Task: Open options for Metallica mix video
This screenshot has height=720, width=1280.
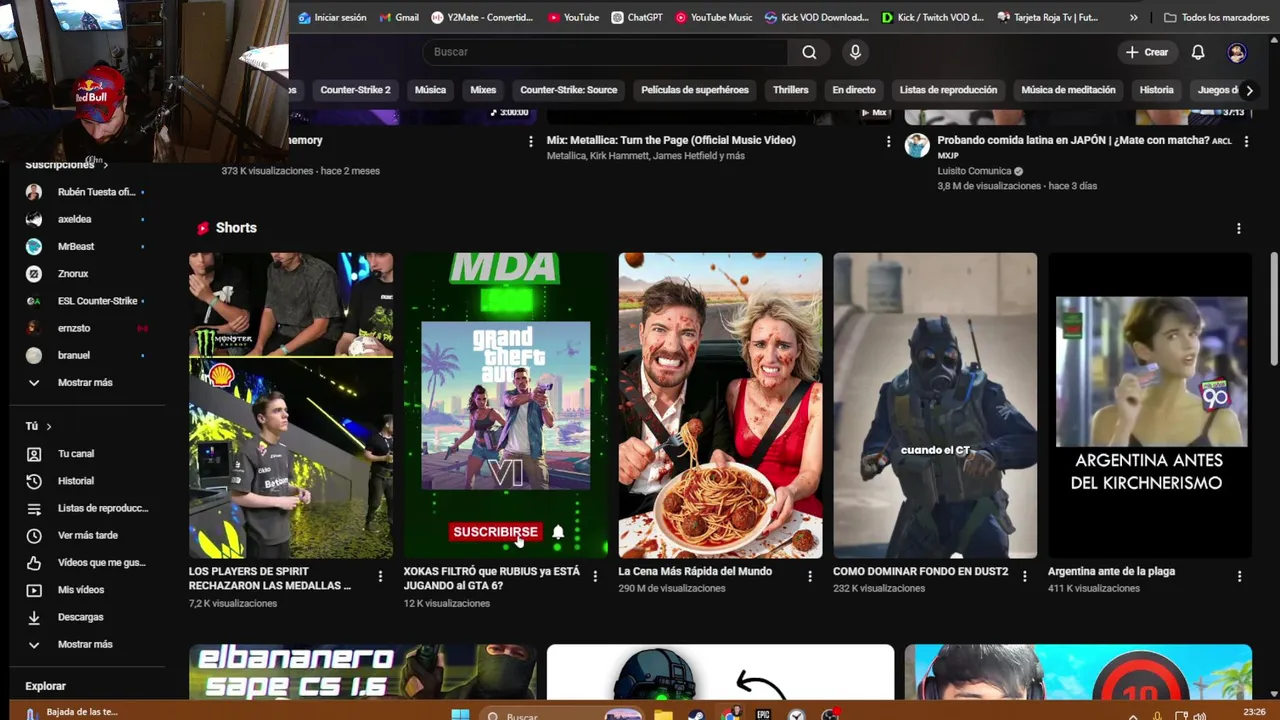Action: pos(888,142)
